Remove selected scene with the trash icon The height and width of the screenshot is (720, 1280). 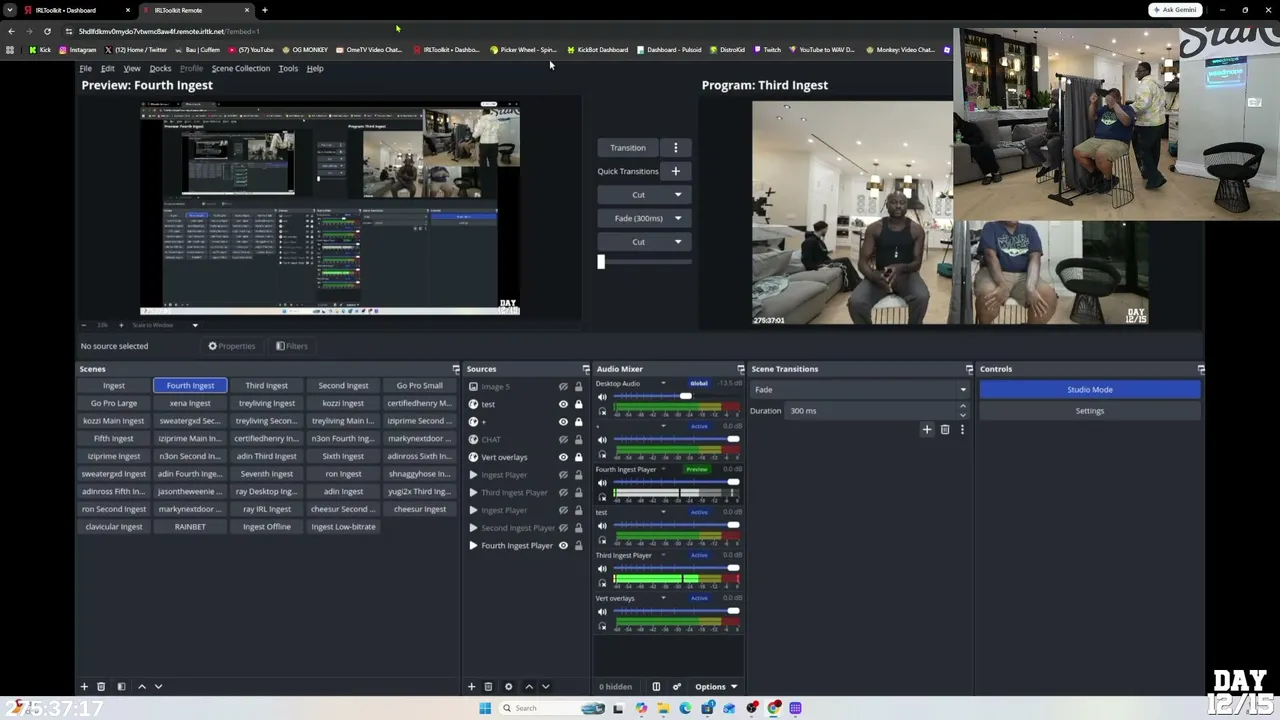click(x=101, y=687)
